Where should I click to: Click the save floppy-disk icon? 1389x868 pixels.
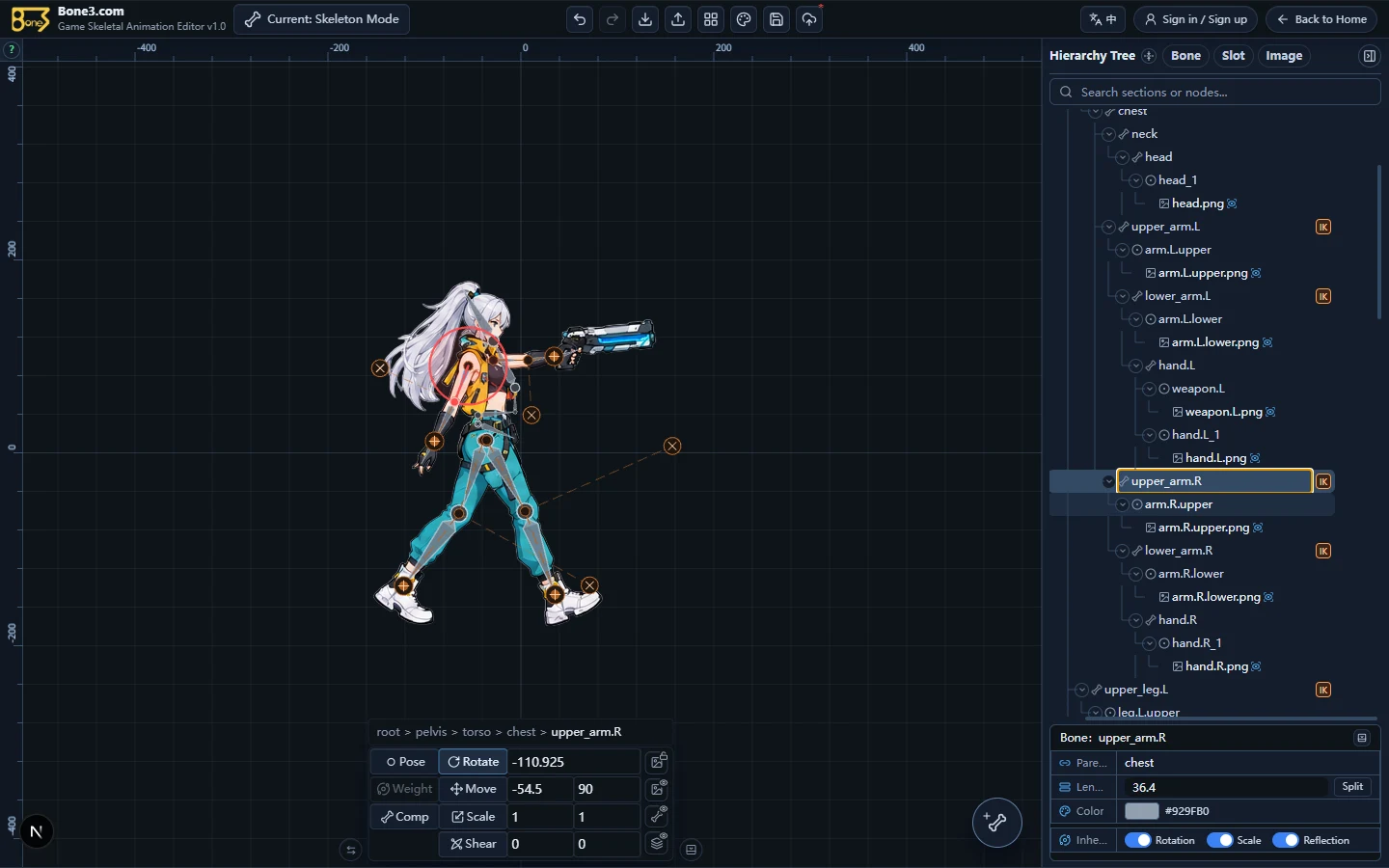click(x=776, y=19)
